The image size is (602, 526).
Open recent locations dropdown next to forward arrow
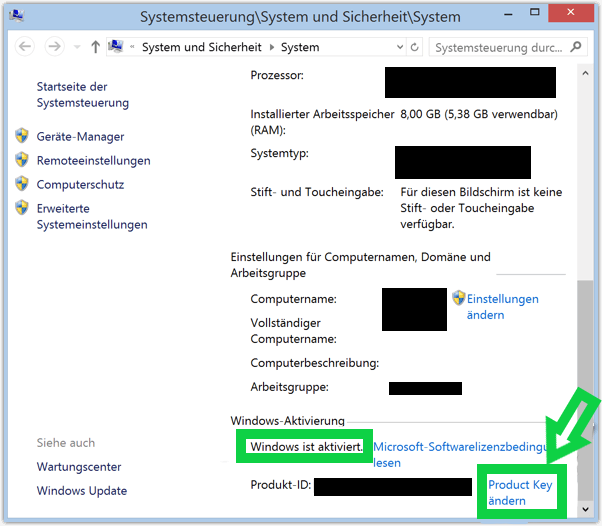tap(77, 47)
